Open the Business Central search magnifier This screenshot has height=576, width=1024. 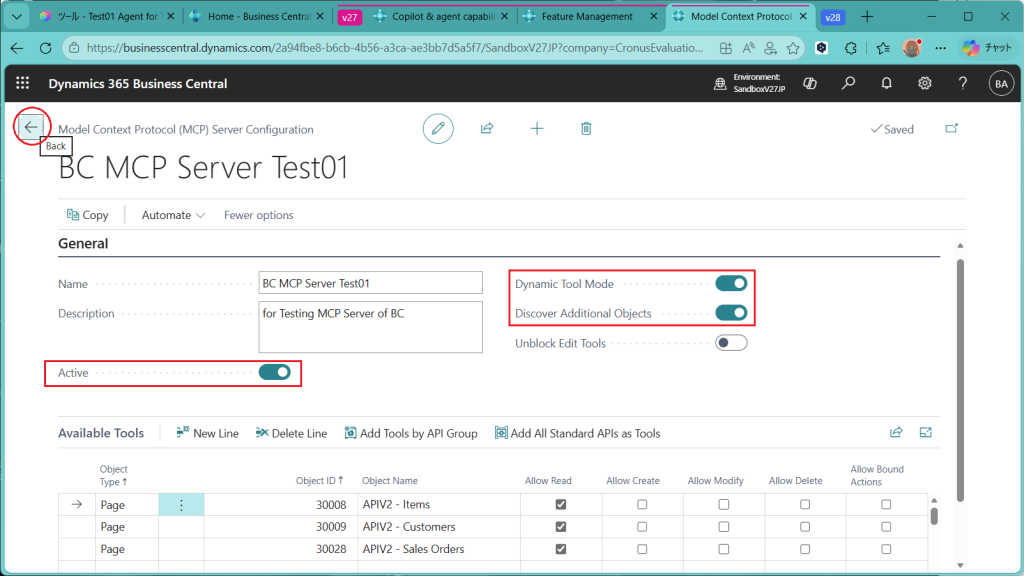click(x=848, y=84)
